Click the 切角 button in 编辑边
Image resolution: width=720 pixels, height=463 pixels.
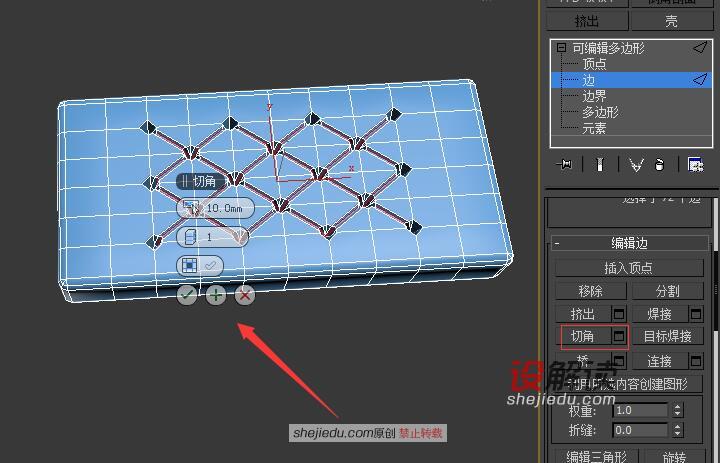coord(583,336)
